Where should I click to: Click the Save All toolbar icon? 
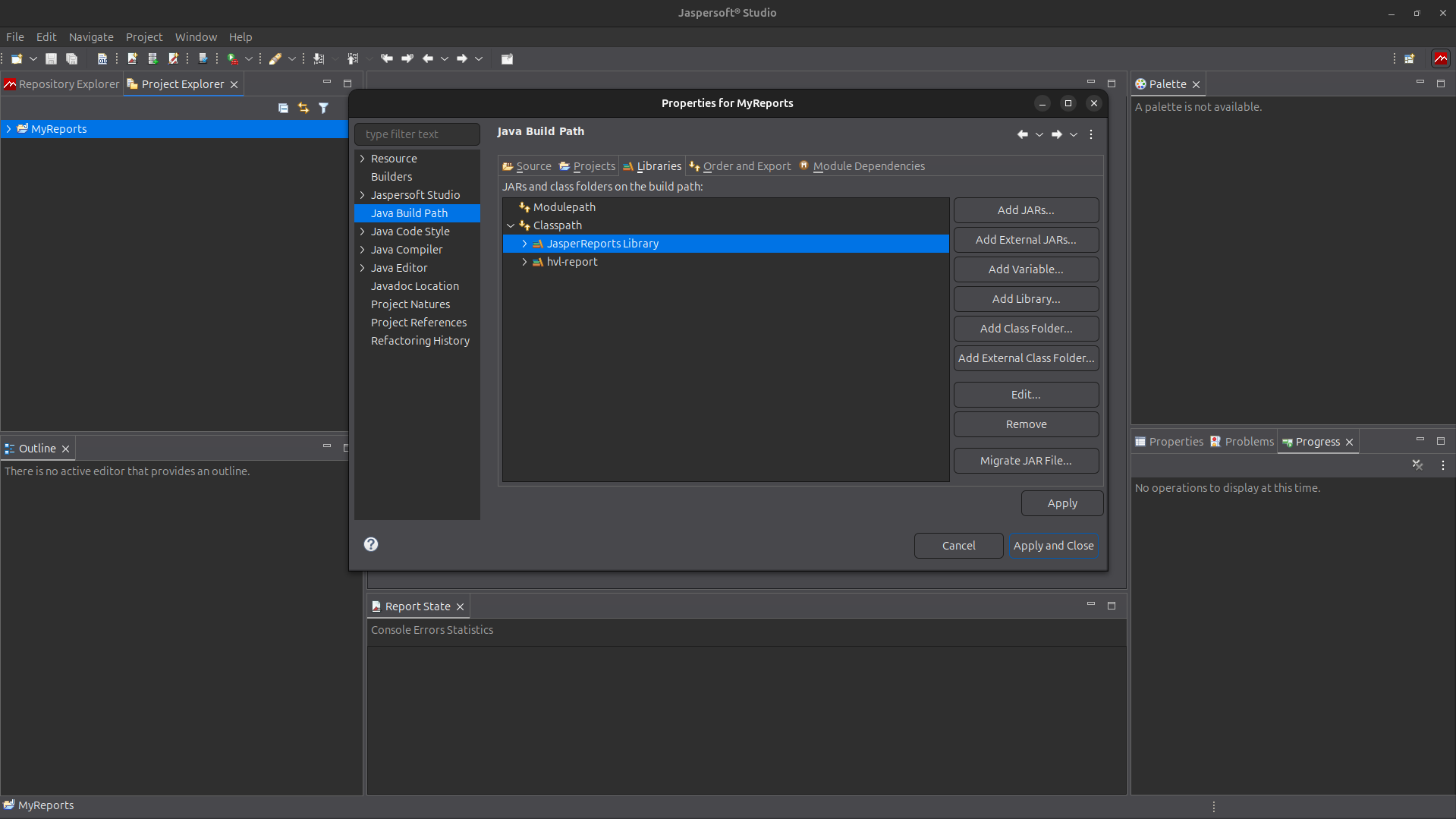[72, 58]
